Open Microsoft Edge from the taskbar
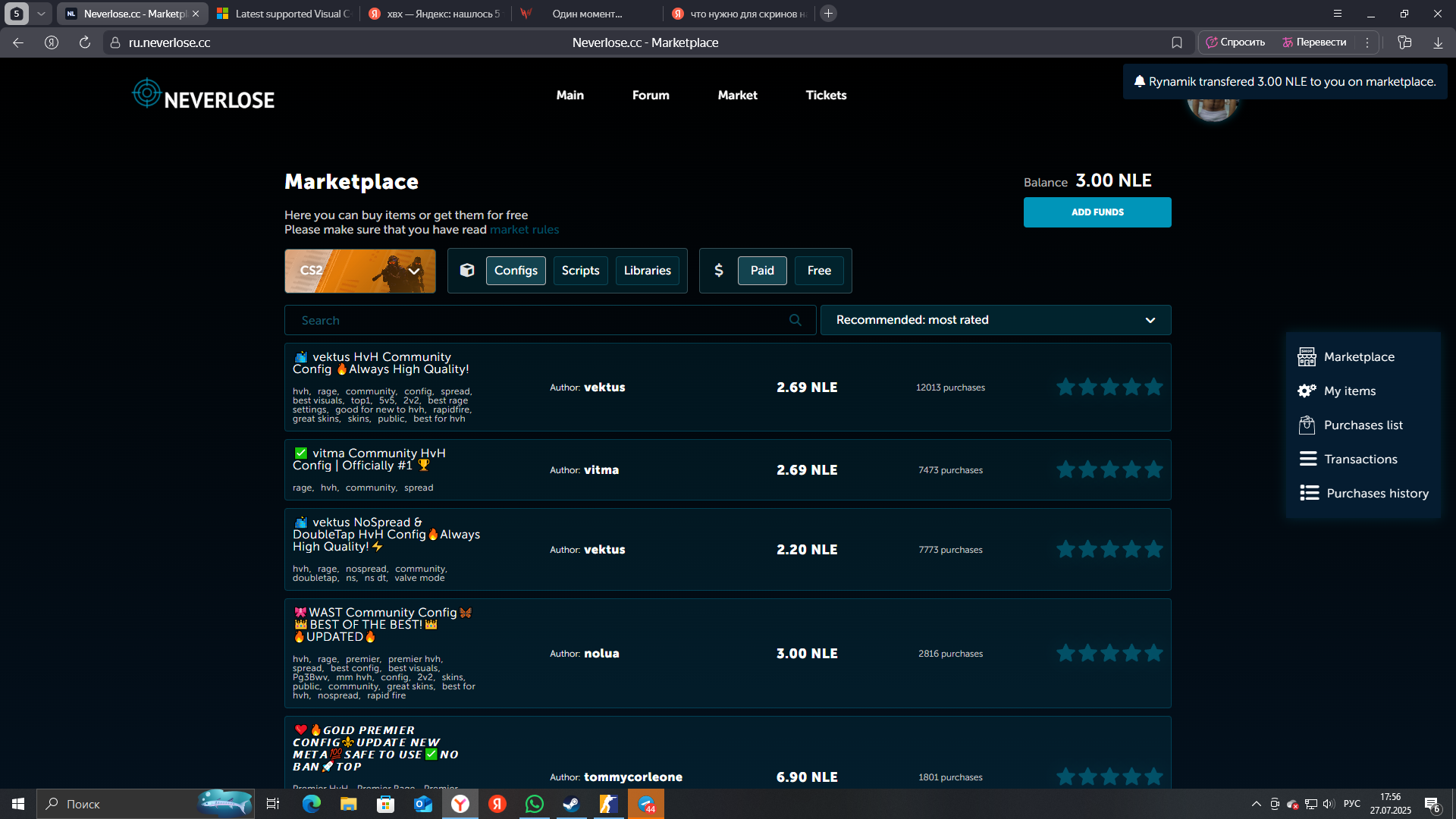This screenshot has width=1456, height=819. [x=312, y=804]
